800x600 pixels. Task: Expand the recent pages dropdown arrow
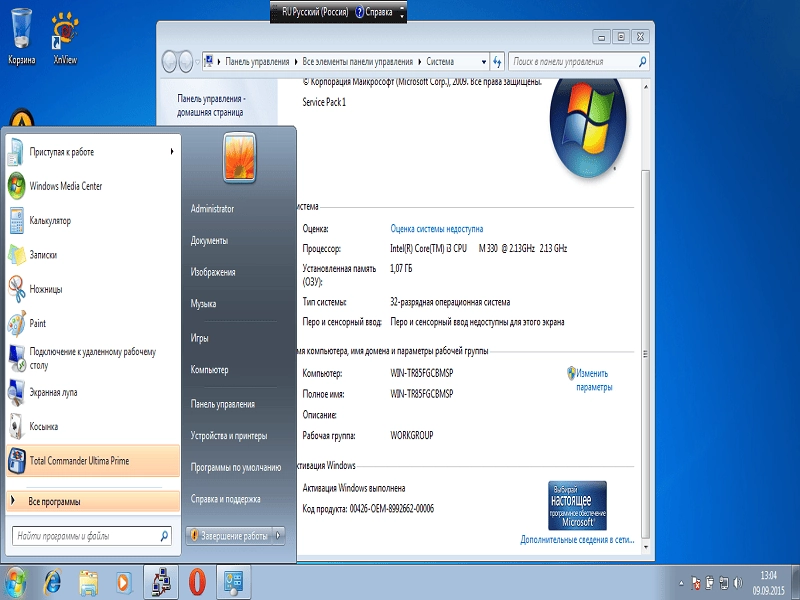(197, 62)
